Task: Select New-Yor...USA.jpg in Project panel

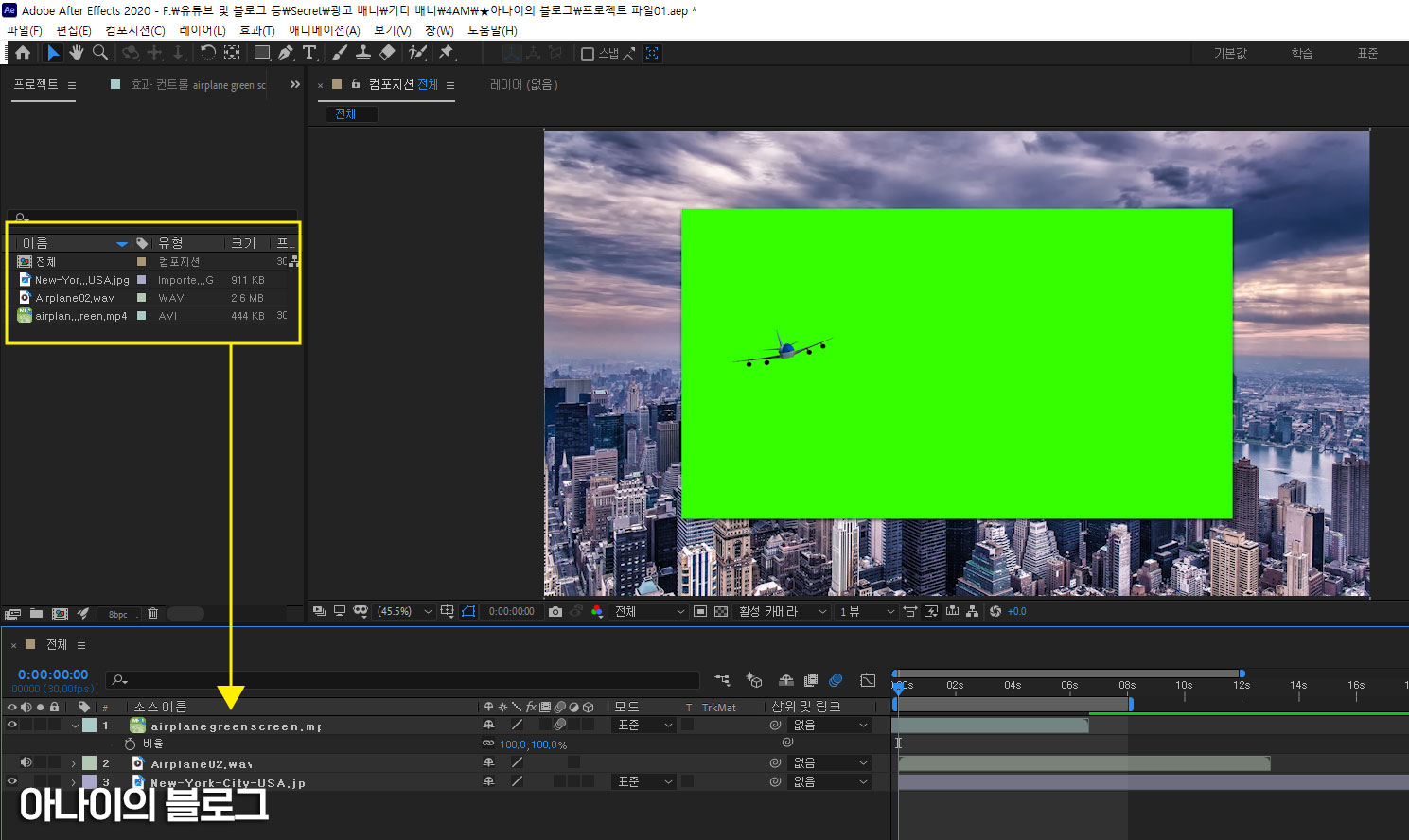Action: pyautogui.click(x=81, y=280)
